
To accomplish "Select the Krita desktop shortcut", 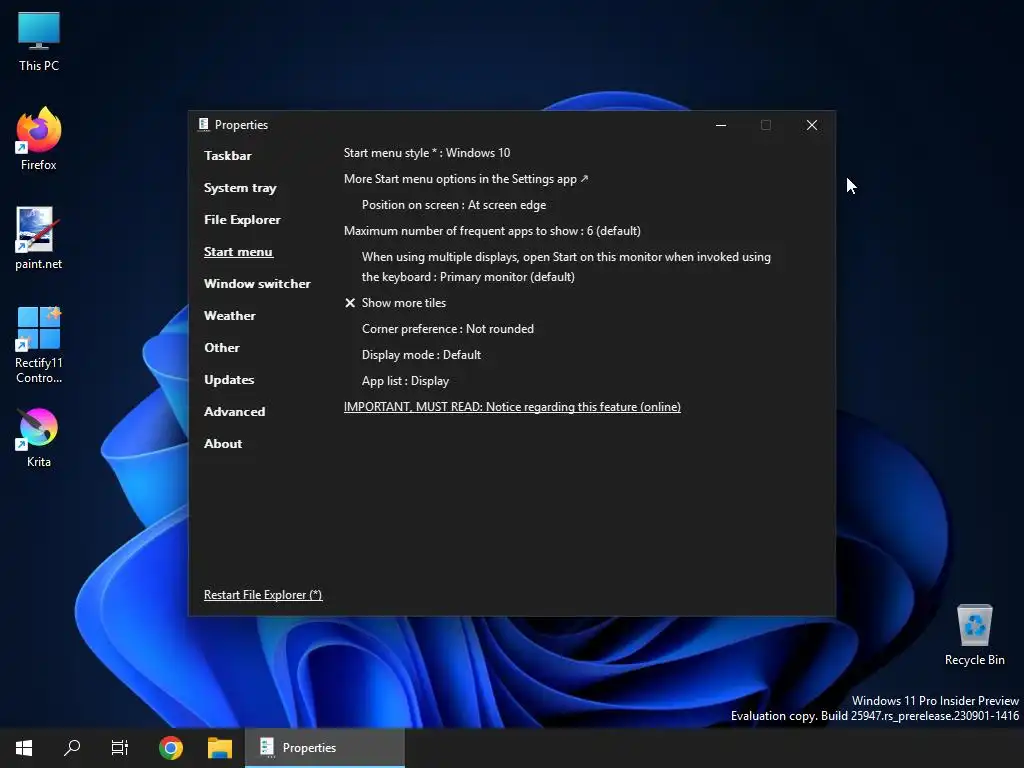I will (x=39, y=437).
